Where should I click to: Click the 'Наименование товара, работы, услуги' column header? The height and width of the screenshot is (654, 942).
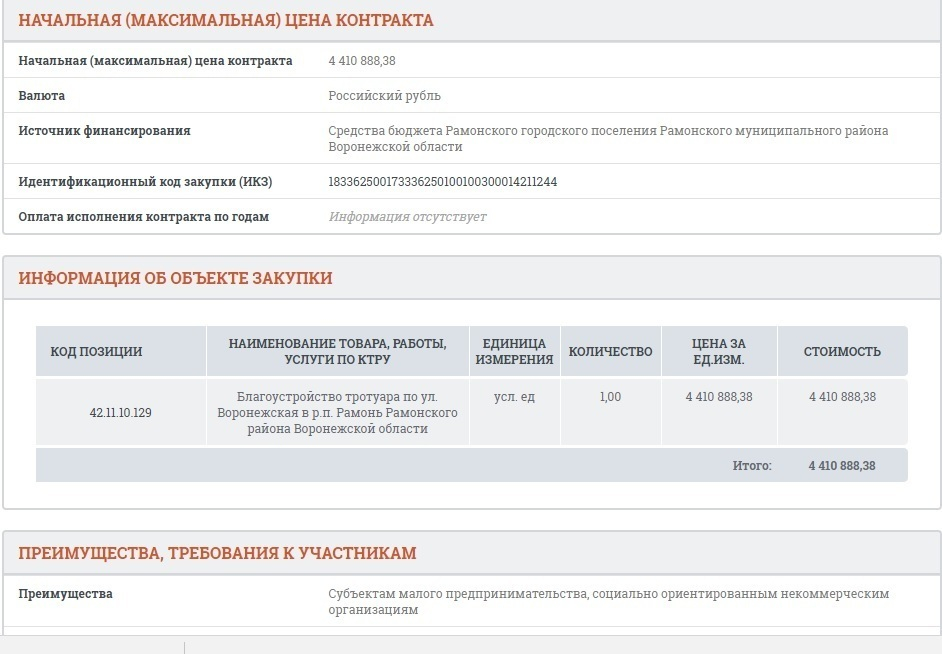click(x=337, y=352)
